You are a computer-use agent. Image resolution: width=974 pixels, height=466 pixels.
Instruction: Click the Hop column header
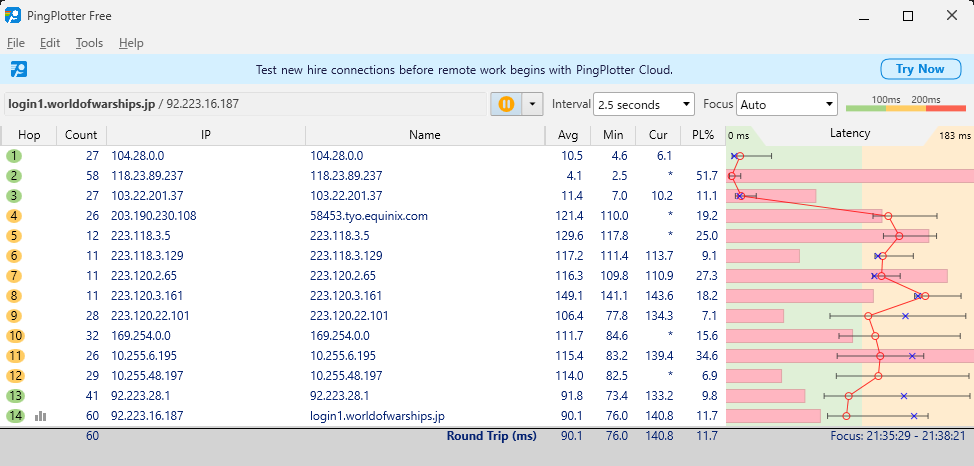(29, 135)
